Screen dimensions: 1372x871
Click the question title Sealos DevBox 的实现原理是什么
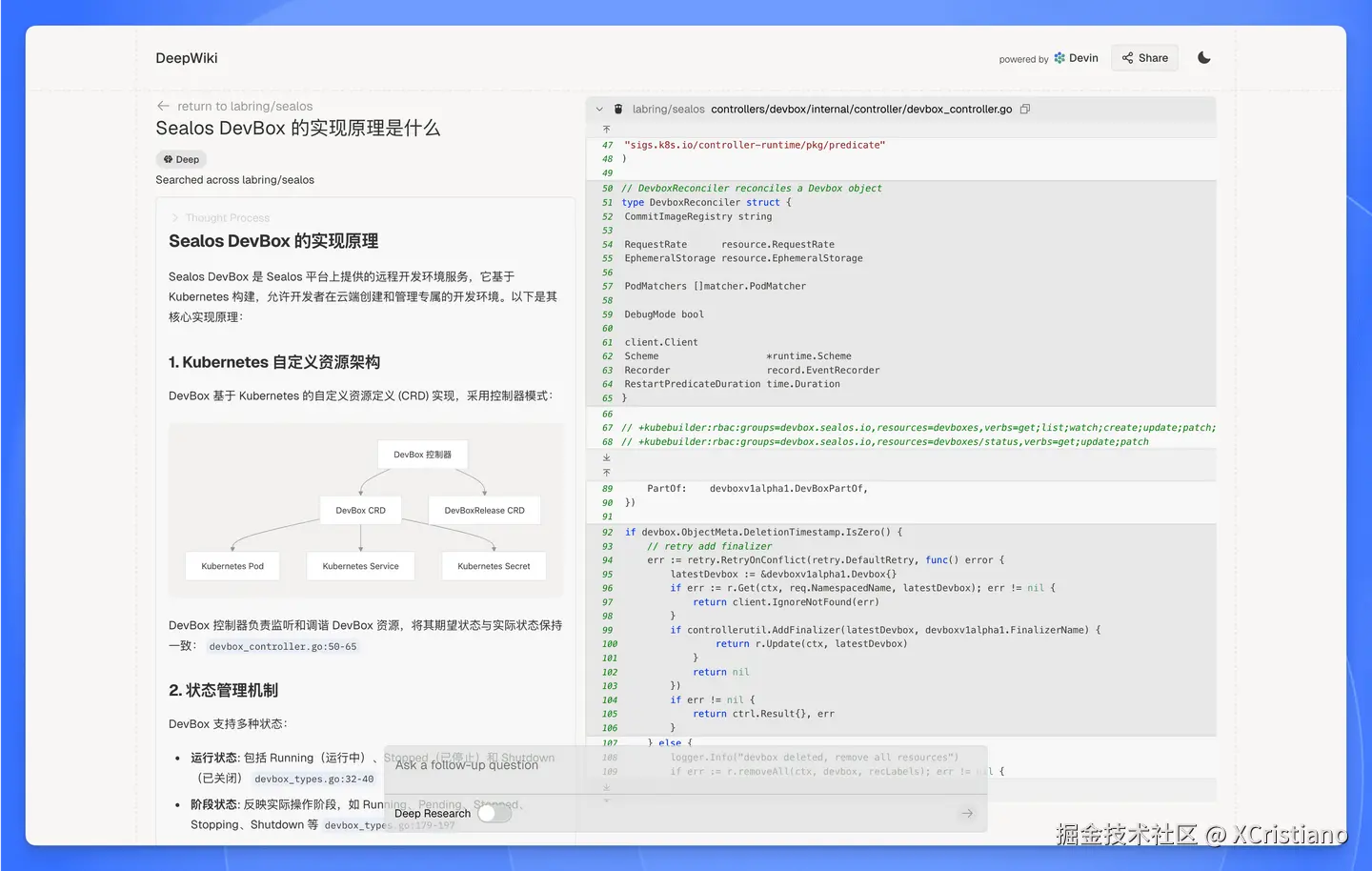pos(298,129)
